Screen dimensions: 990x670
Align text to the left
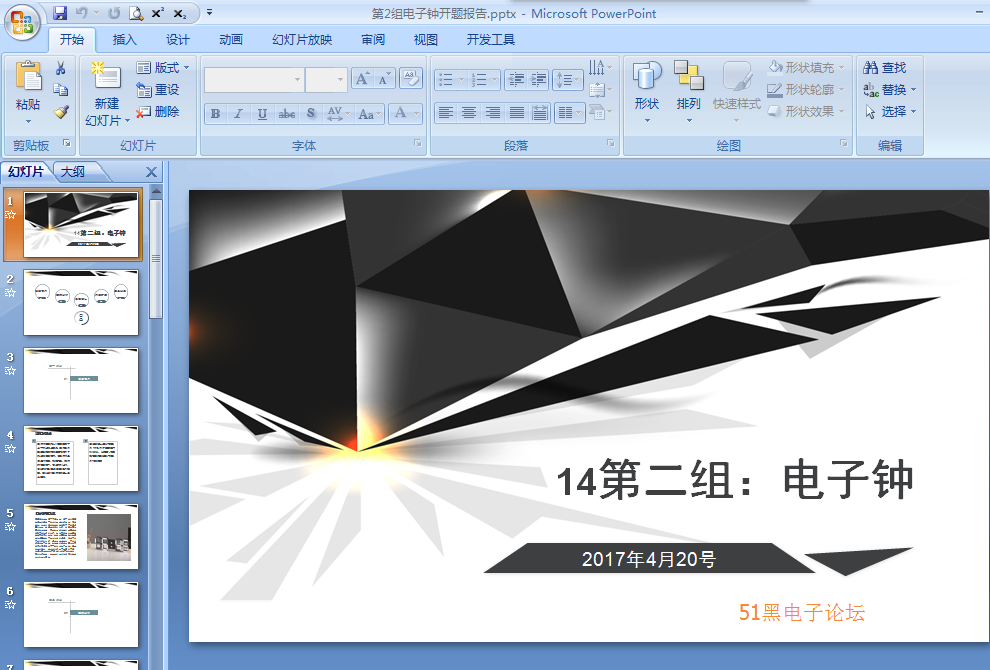click(x=446, y=113)
